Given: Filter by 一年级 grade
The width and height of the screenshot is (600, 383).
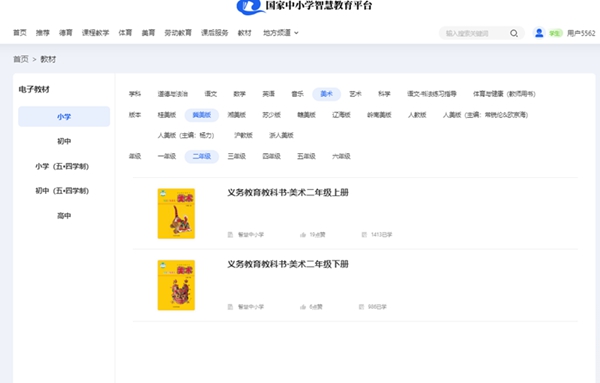Looking at the screenshot, I should pyautogui.click(x=167, y=156).
